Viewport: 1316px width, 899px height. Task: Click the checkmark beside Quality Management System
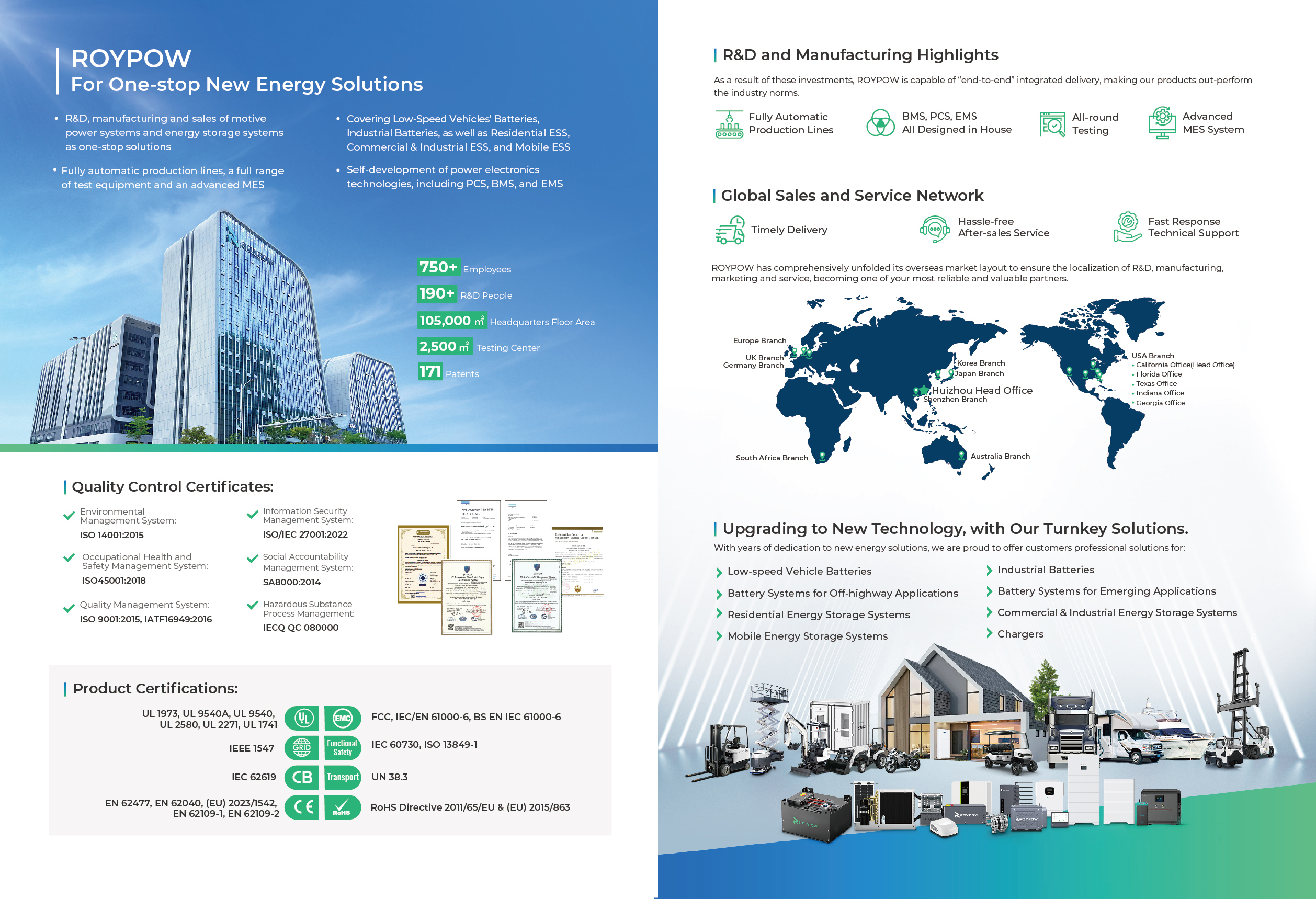pos(69,609)
